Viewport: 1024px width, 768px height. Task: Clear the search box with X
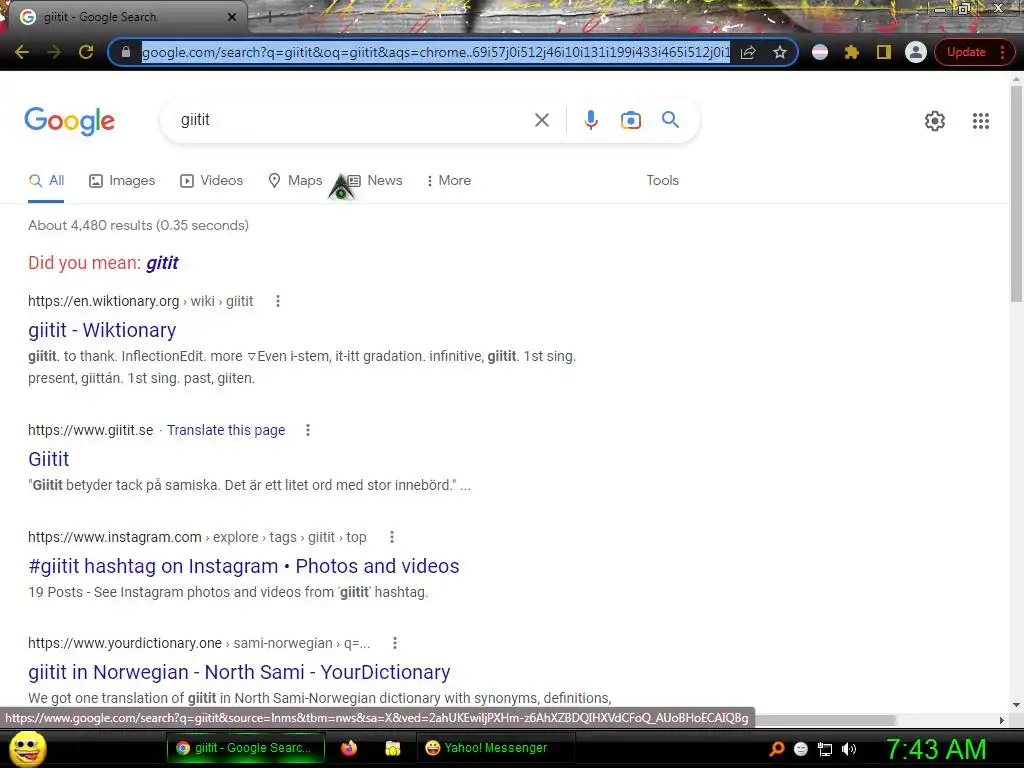[541, 120]
